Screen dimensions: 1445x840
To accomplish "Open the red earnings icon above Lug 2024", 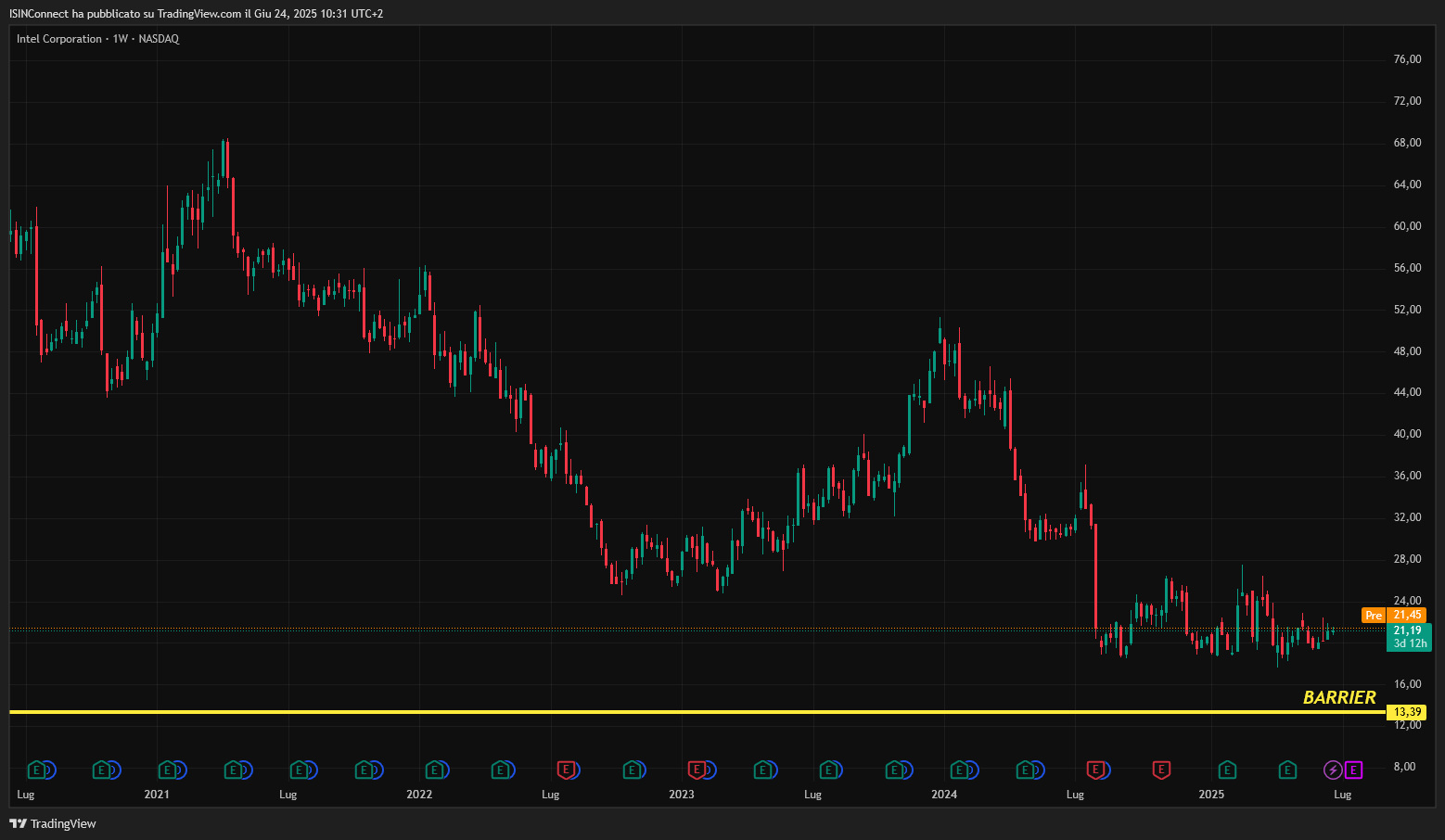I will [1095, 770].
